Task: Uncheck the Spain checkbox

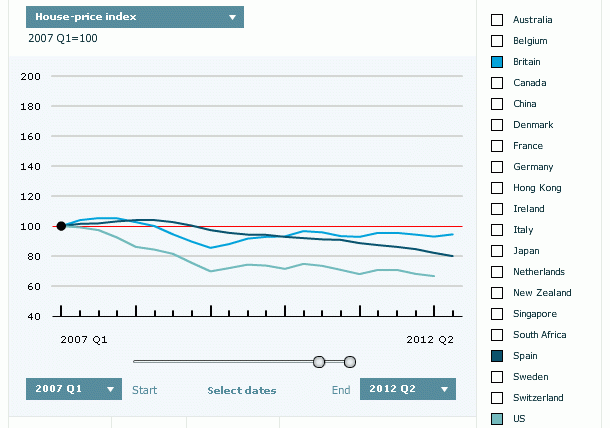Action: (x=497, y=356)
